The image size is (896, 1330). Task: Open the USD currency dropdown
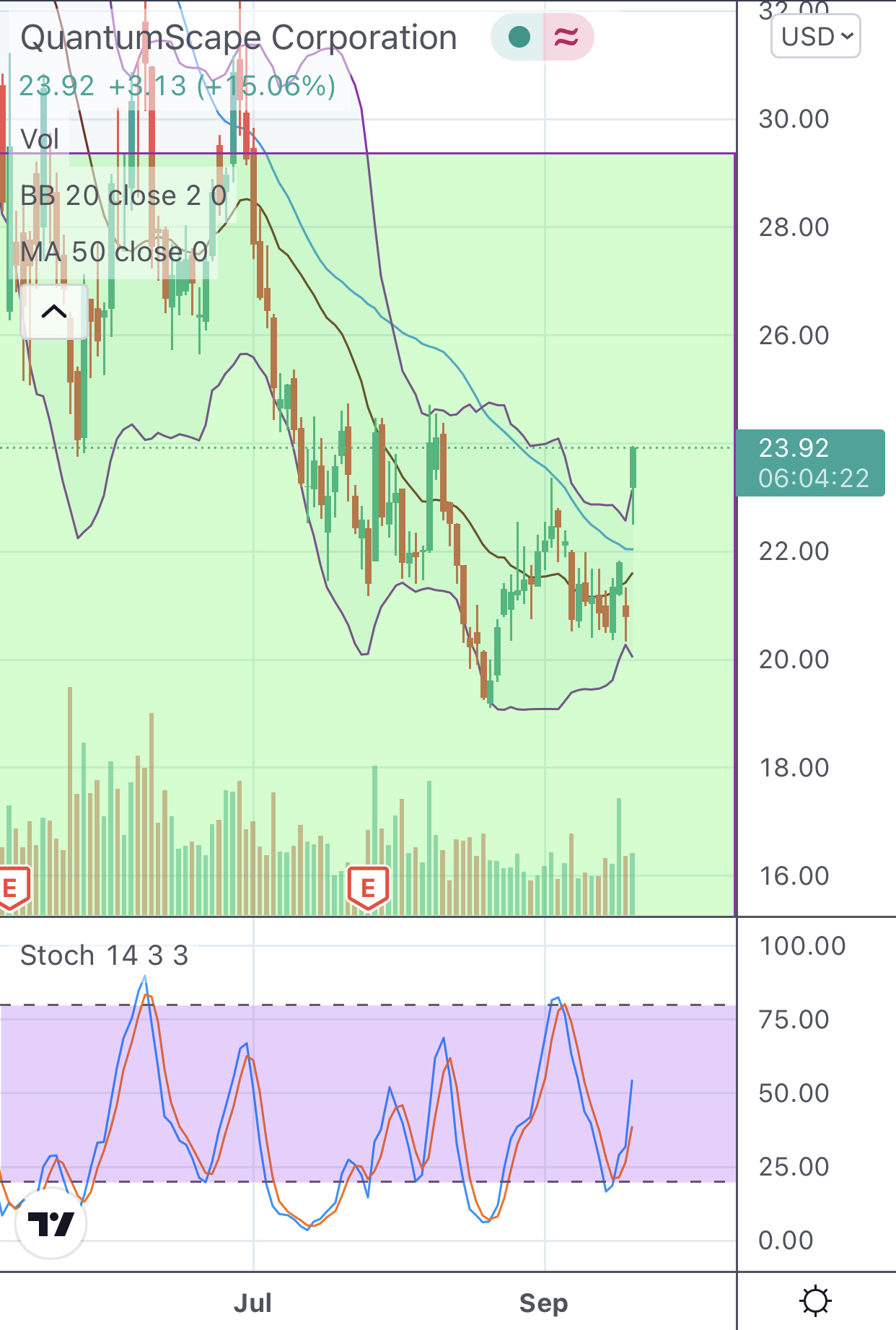coord(816,36)
